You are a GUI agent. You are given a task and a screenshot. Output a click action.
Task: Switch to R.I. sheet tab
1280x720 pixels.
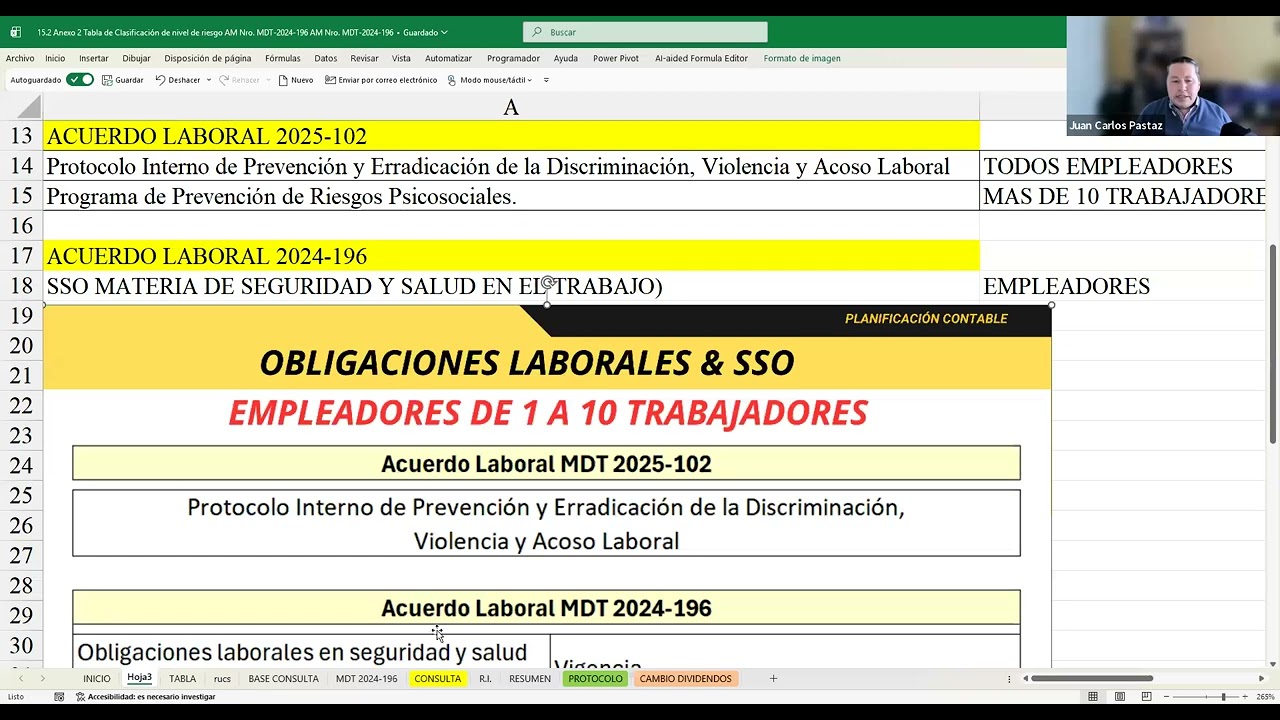[485, 679]
